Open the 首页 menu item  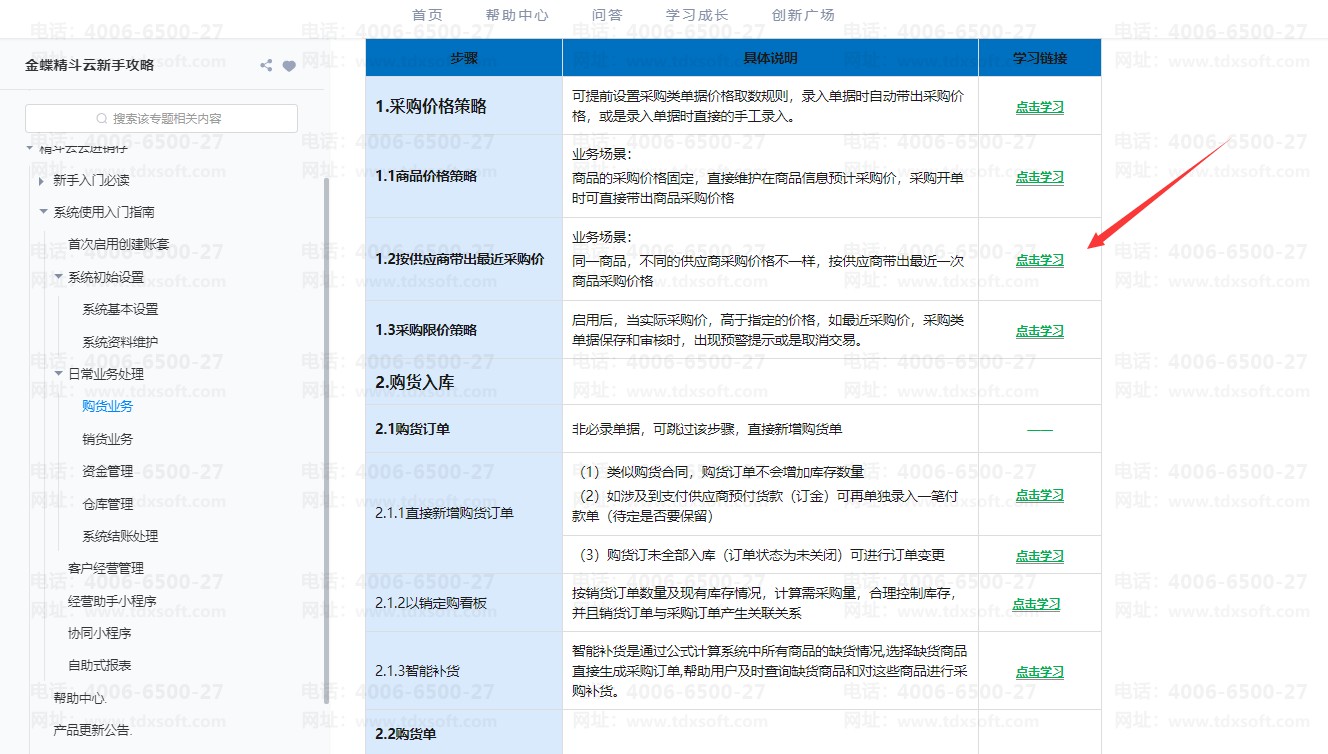click(427, 15)
